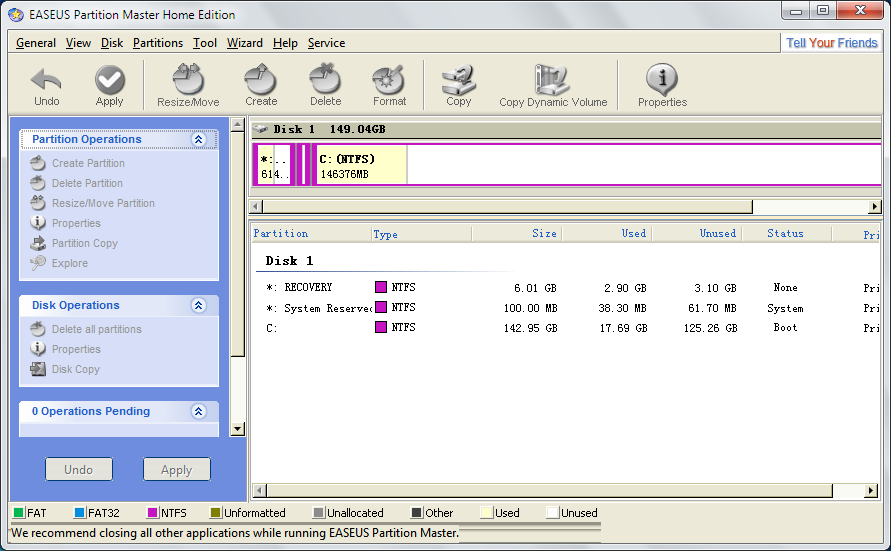Viewport: 891px width, 551px height.
Task: Click the sidebar Apply button
Action: (177, 469)
